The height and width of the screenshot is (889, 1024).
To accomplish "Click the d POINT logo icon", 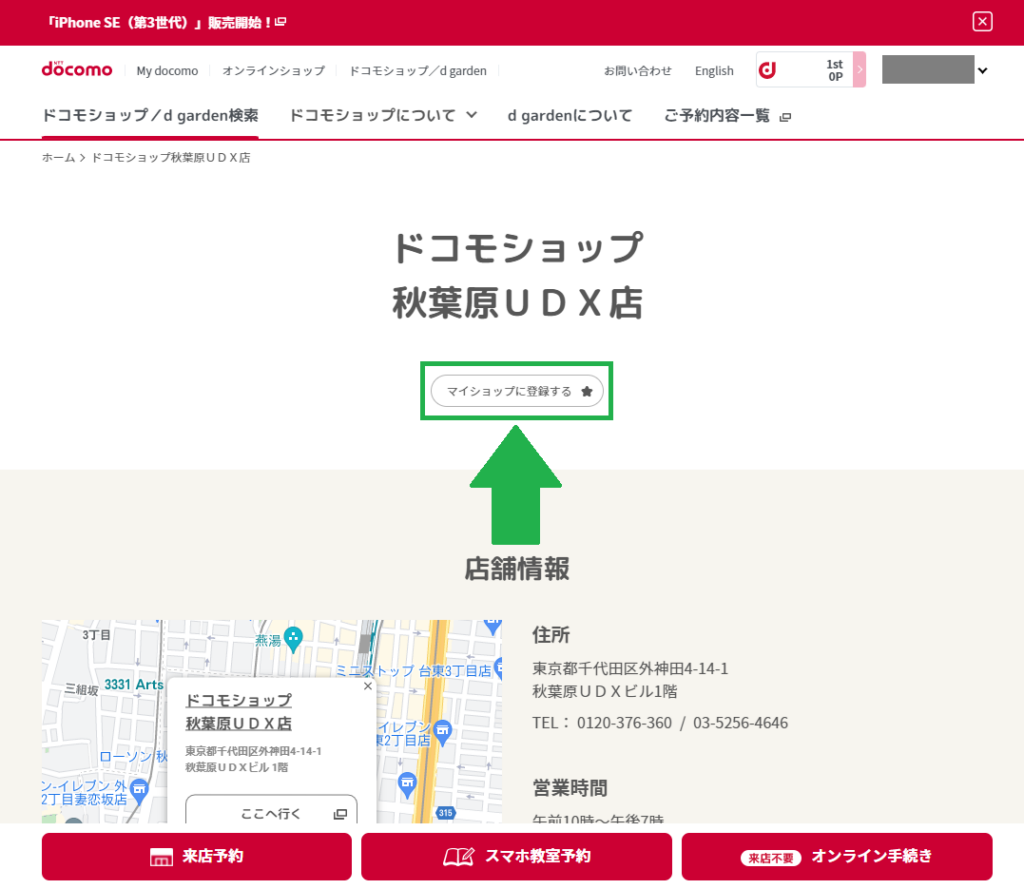I will click(768, 70).
